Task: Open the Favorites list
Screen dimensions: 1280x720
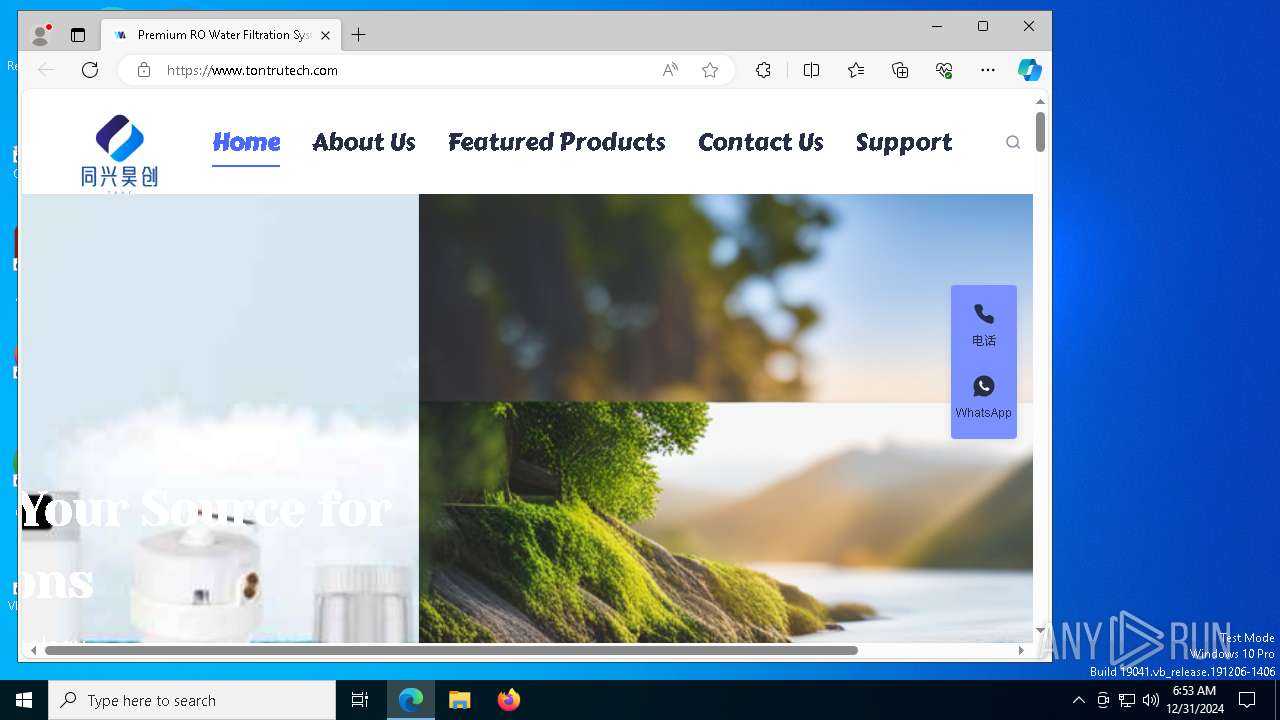Action: click(856, 70)
